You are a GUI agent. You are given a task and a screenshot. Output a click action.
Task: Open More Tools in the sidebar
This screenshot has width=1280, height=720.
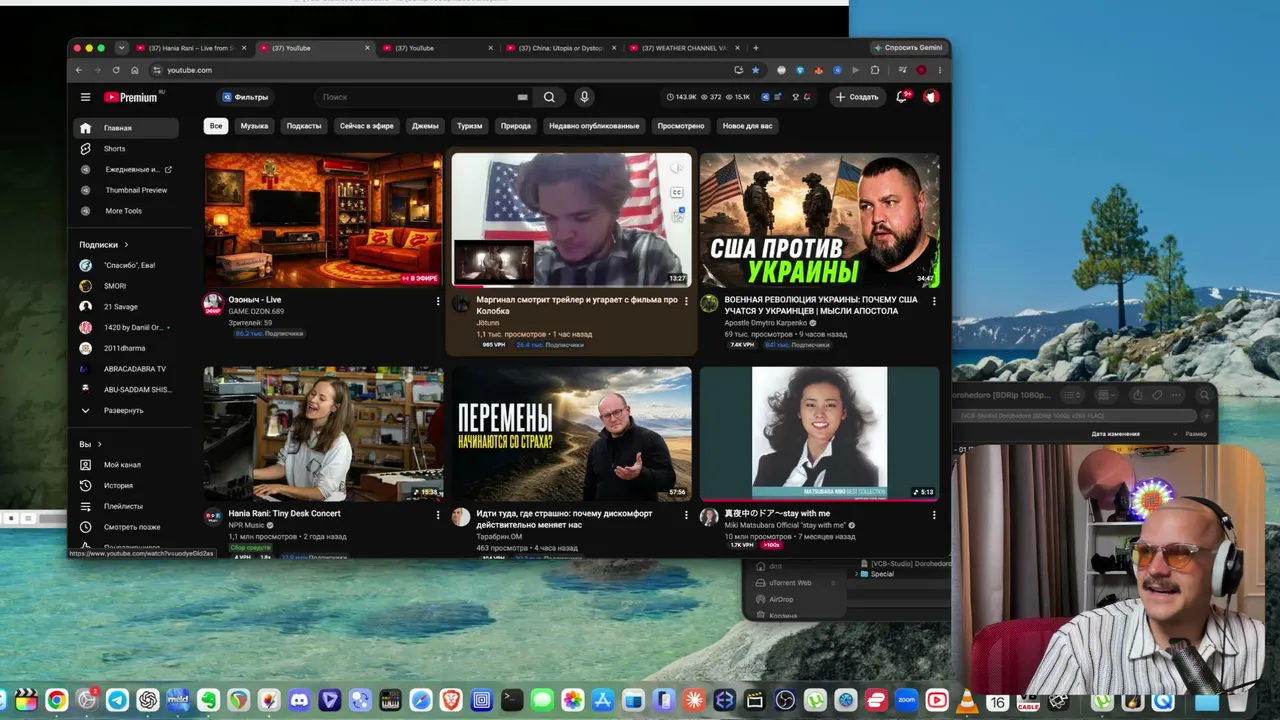pyautogui.click(x=125, y=211)
